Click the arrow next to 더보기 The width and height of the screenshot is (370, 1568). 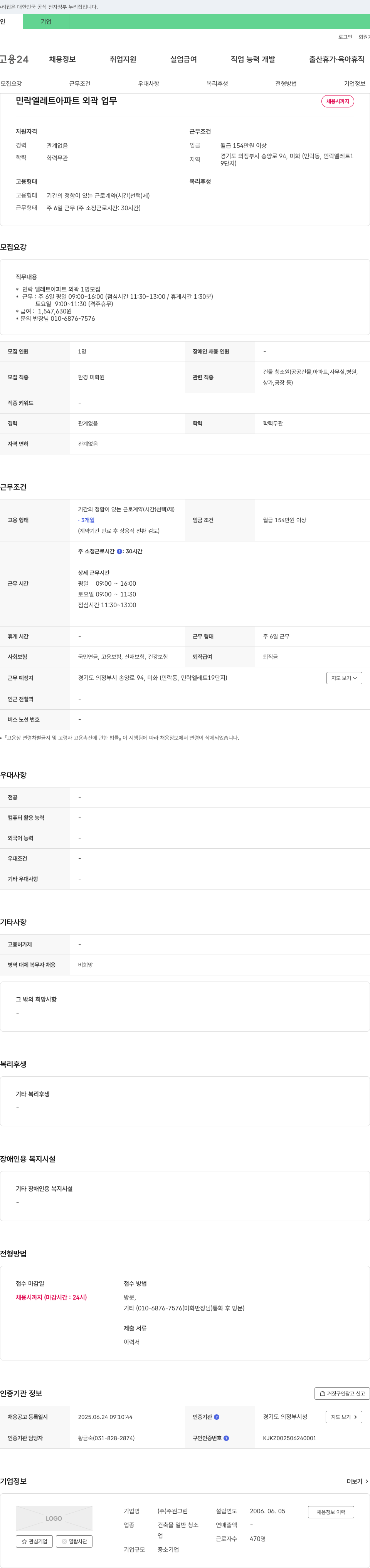[367, 1482]
